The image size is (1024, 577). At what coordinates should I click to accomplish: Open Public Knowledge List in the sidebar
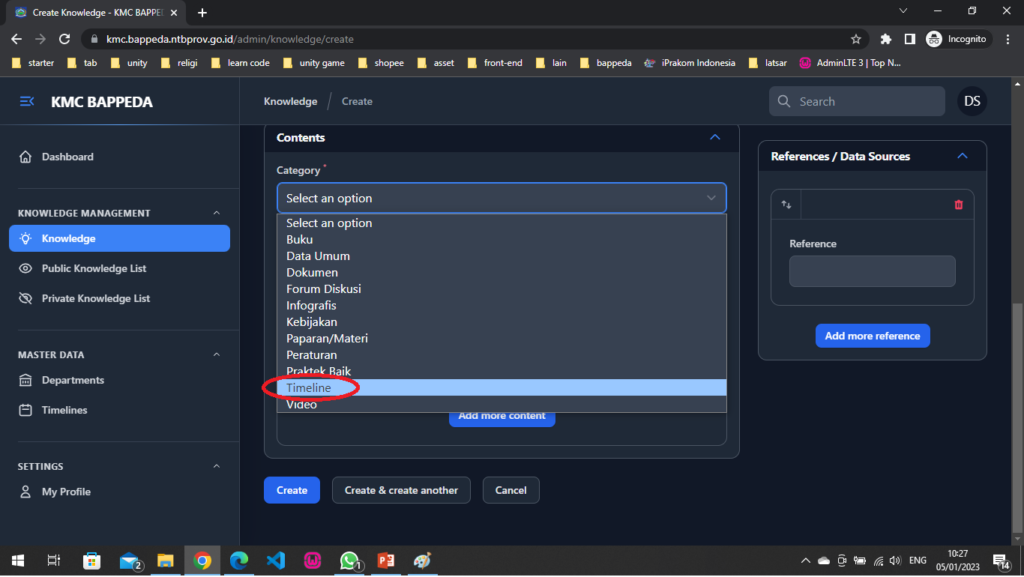tap(95, 269)
